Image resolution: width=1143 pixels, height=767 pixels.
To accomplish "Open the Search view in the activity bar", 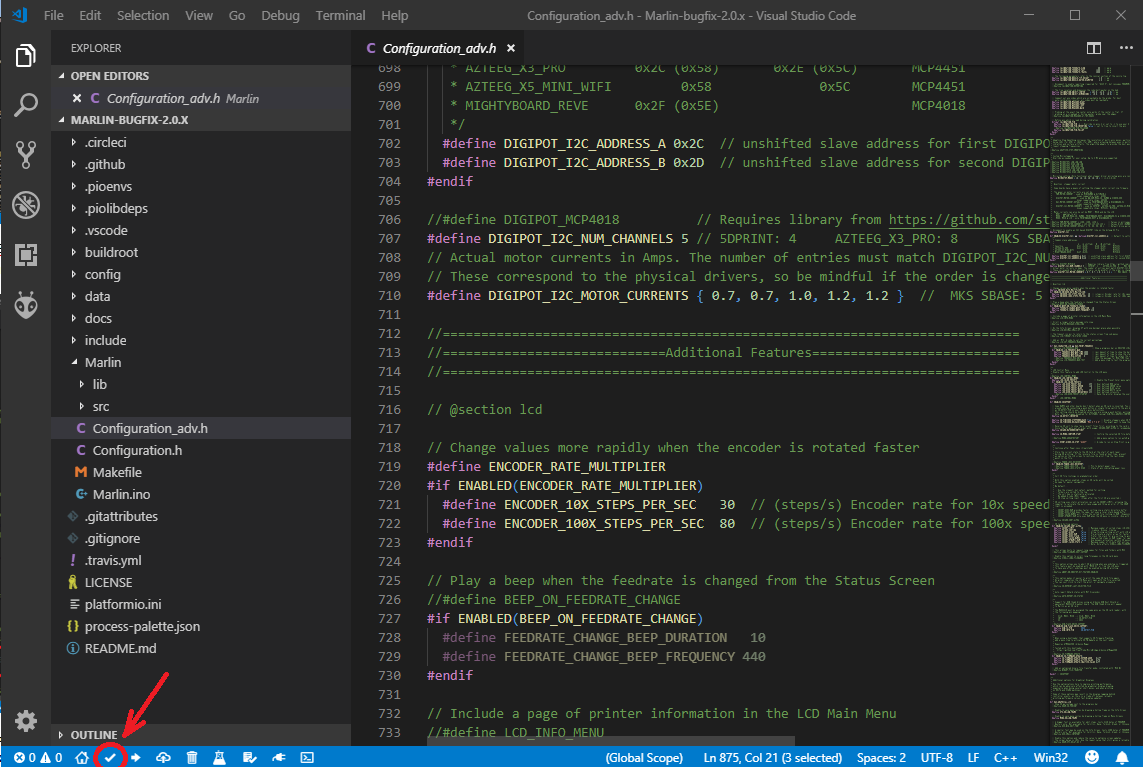I will tap(26, 105).
